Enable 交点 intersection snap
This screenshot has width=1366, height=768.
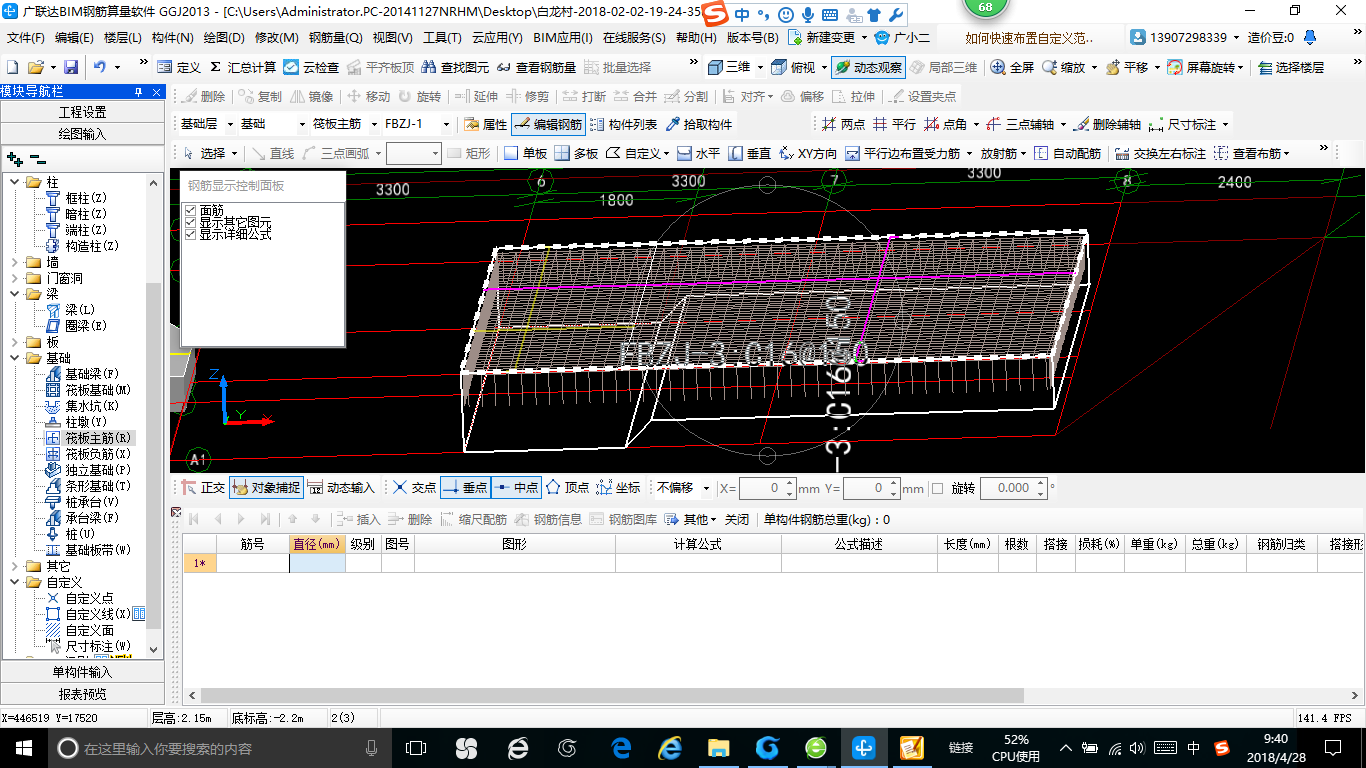(414, 488)
